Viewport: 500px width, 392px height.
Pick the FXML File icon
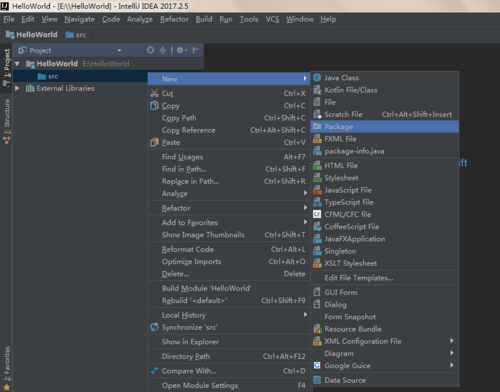tap(317, 139)
